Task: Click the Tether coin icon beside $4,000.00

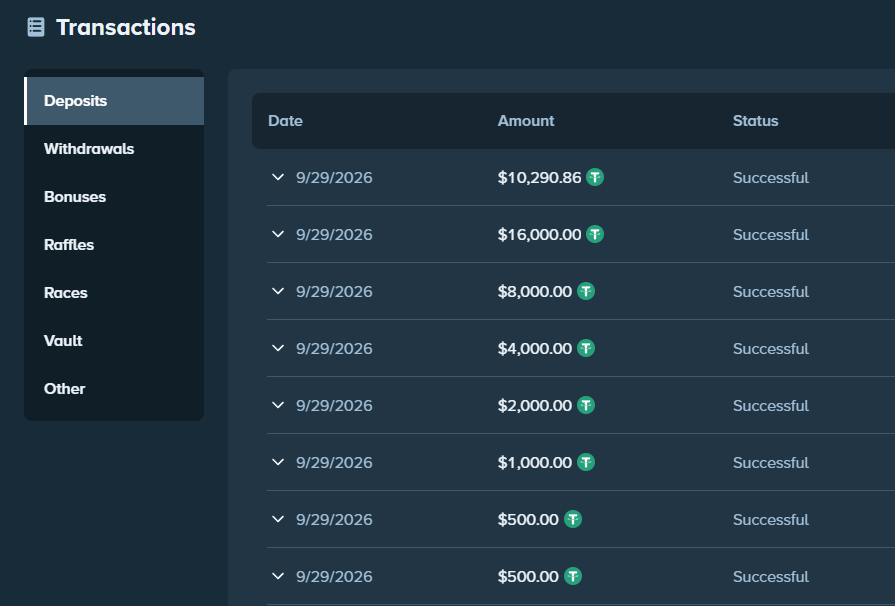Action: coord(586,349)
